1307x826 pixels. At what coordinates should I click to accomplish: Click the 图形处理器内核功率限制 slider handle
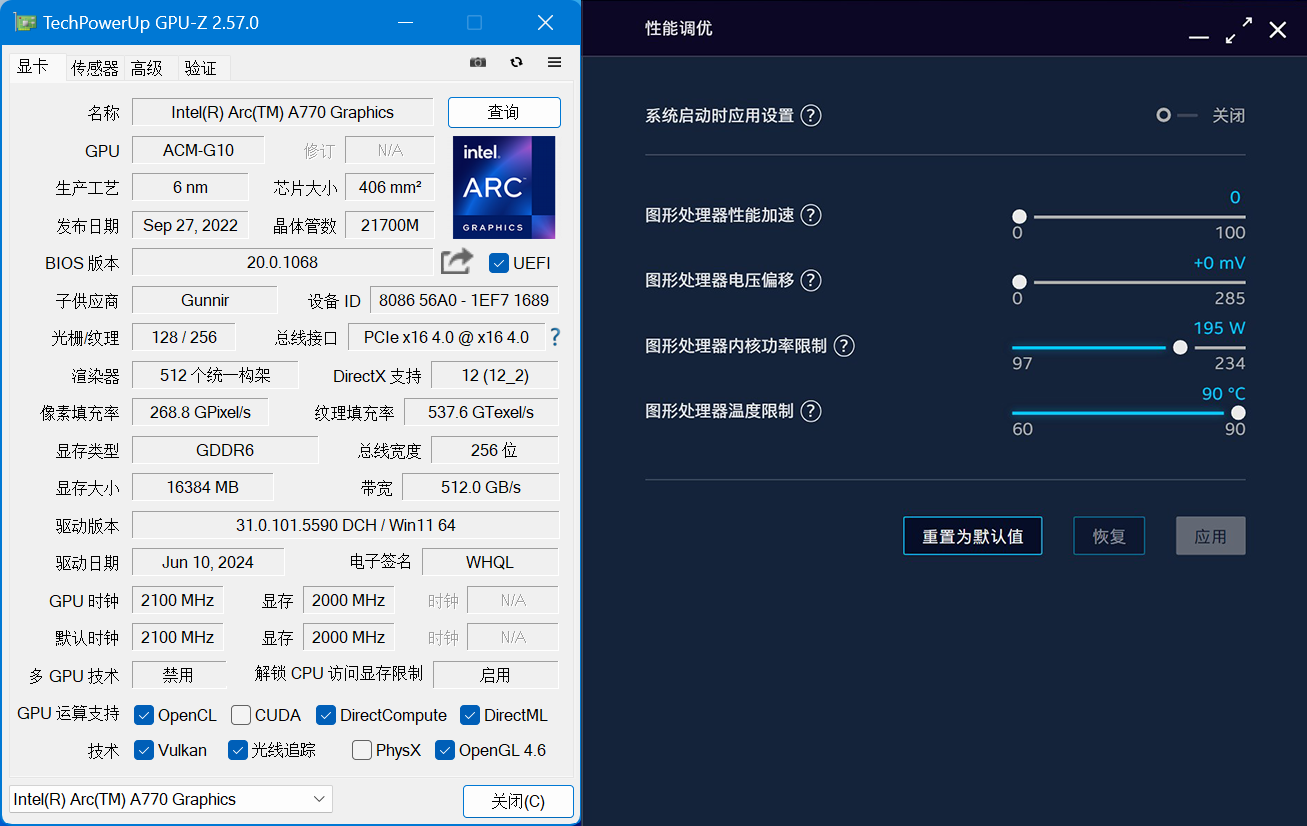coord(1180,347)
